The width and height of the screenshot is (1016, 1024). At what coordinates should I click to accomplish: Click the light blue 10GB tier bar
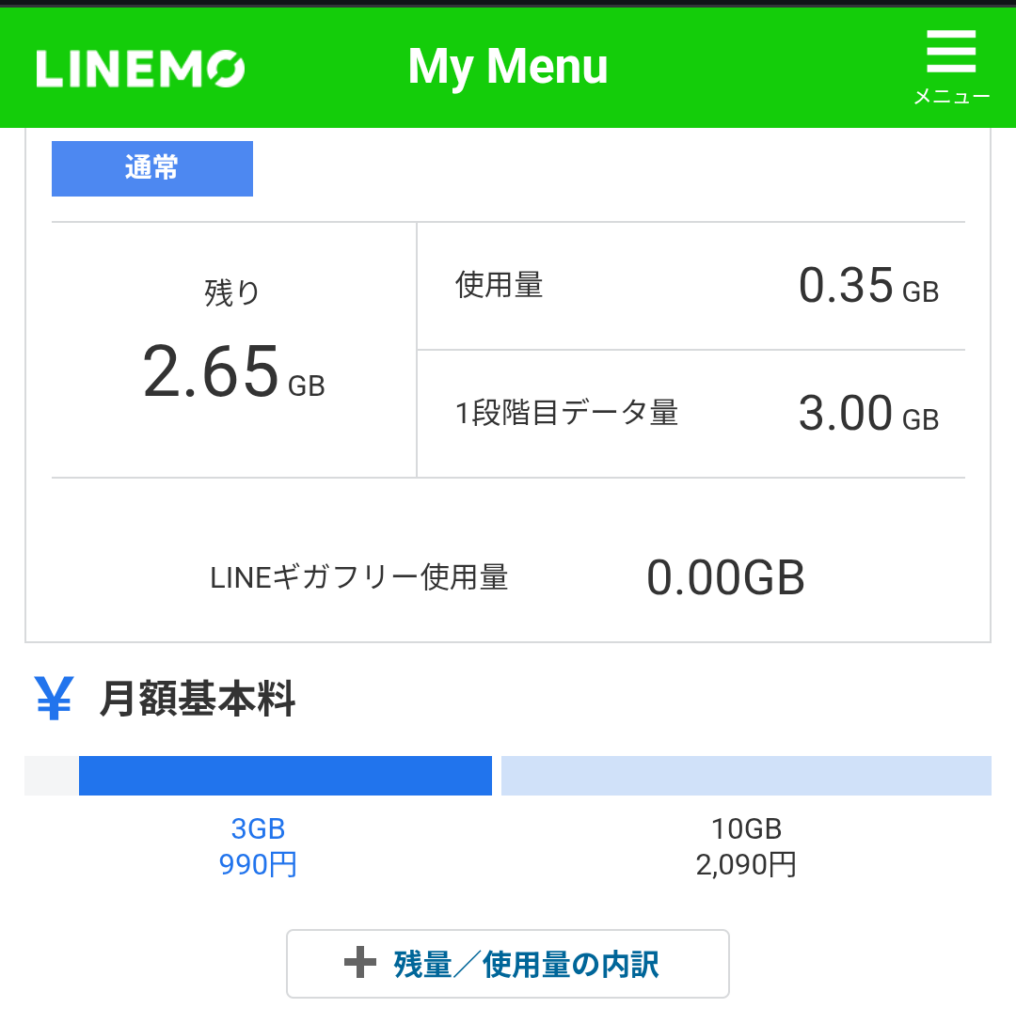pyautogui.click(x=746, y=776)
